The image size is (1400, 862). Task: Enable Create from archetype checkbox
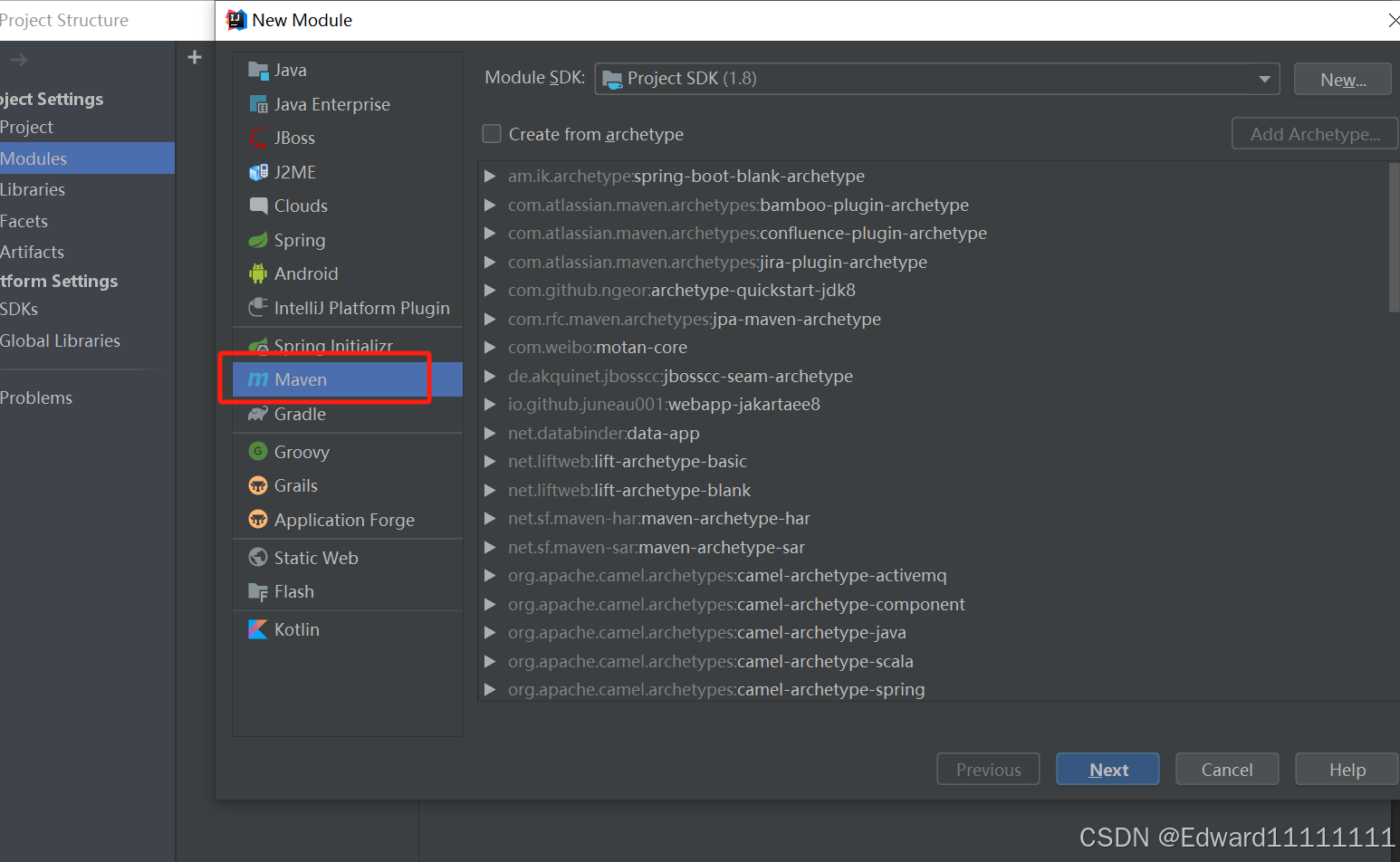[492, 134]
